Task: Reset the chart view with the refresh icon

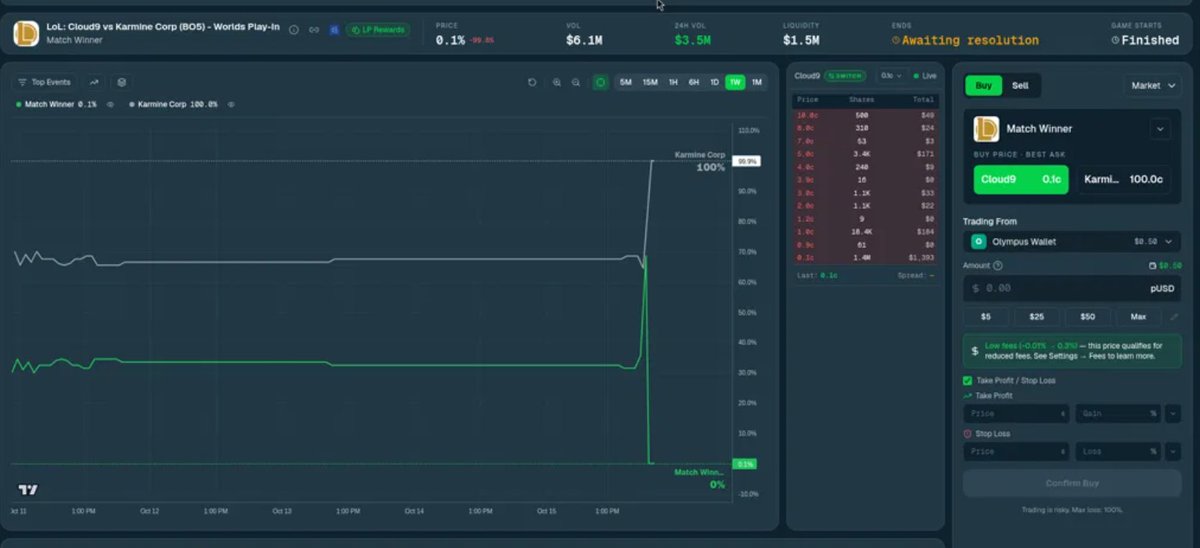Action: point(532,82)
